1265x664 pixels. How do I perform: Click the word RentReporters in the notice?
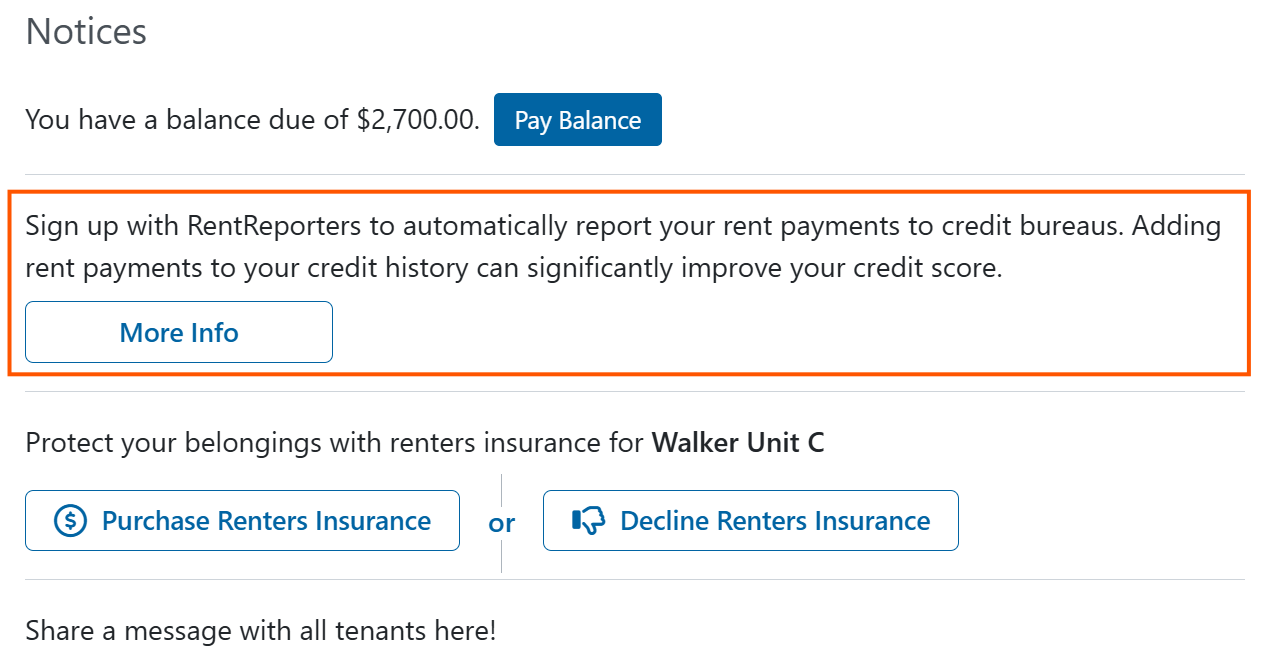[x=274, y=226]
